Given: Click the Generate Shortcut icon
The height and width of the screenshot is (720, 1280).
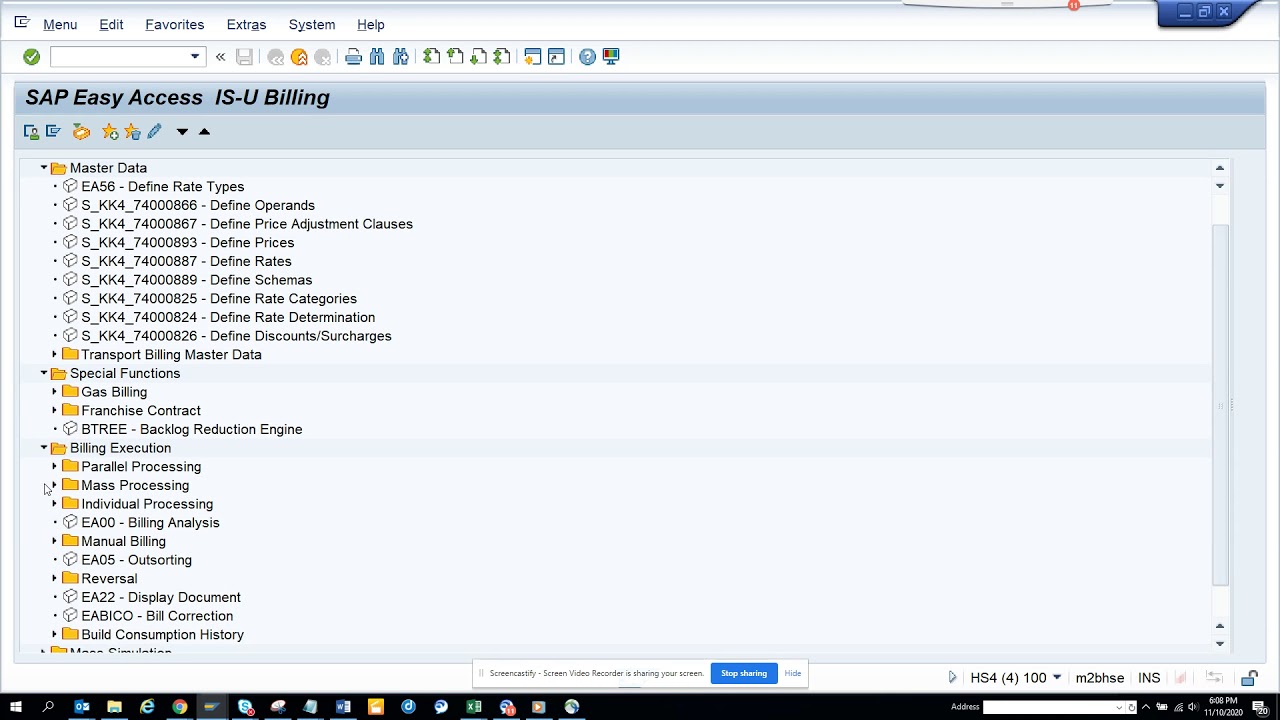Looking at the screenshot, I should pos(556,57).
